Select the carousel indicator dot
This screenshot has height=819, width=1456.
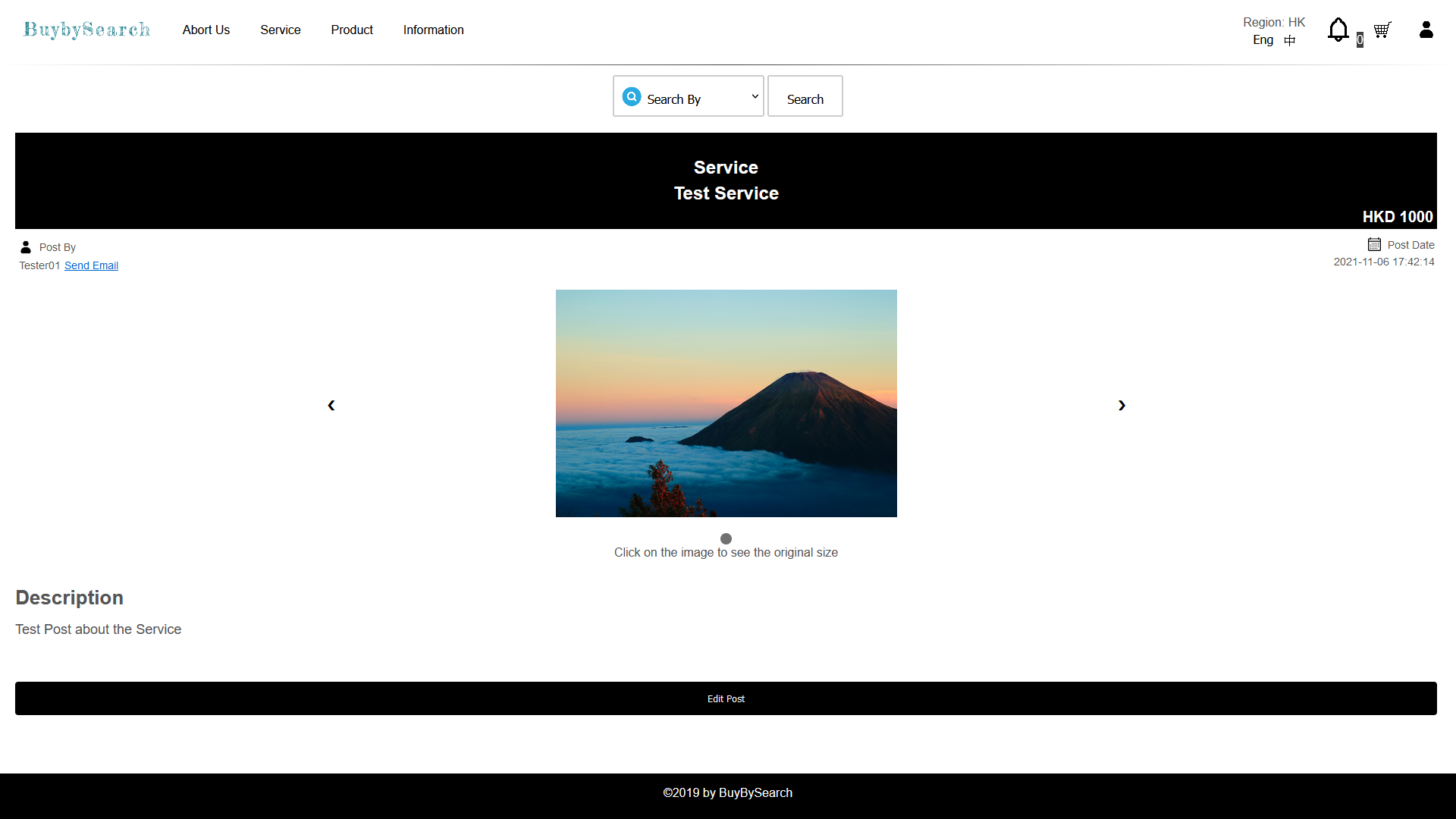pos(726,538)
